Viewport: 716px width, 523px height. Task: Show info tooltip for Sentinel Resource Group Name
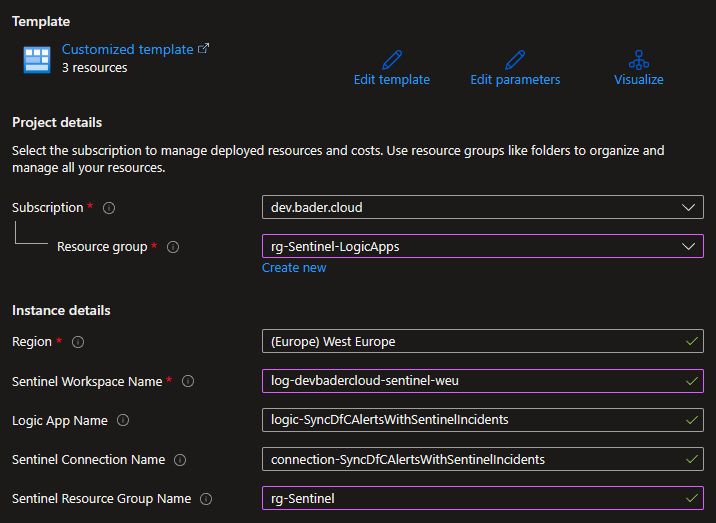point(206,499)
